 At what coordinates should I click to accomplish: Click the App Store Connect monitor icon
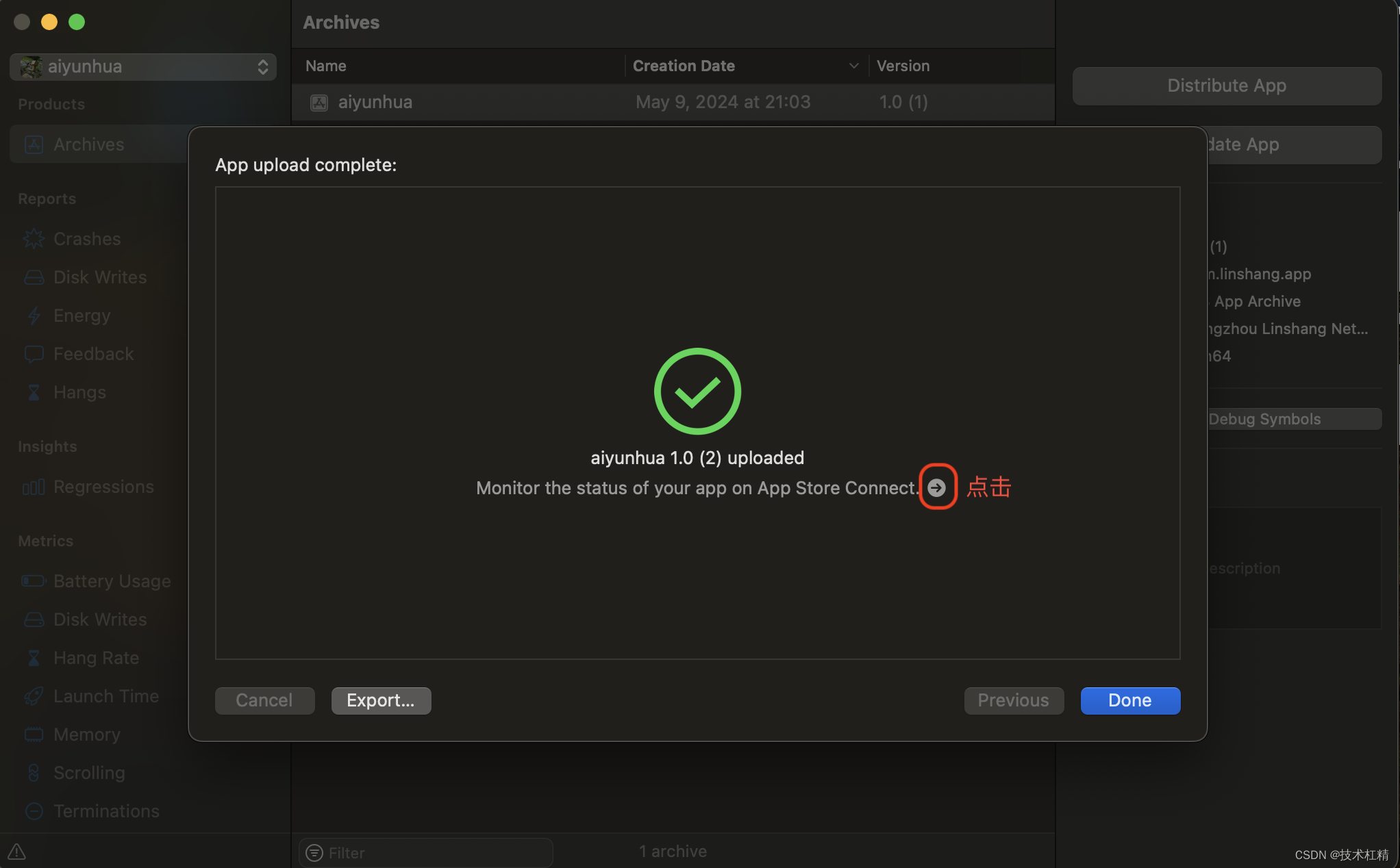coord(936,488)
